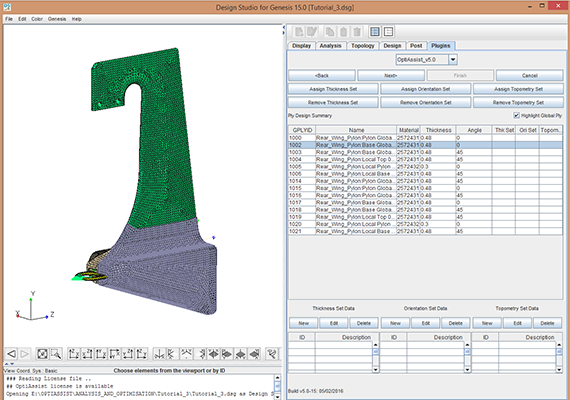
Task: Switch to the Topology tab
Action: (362, 45)
